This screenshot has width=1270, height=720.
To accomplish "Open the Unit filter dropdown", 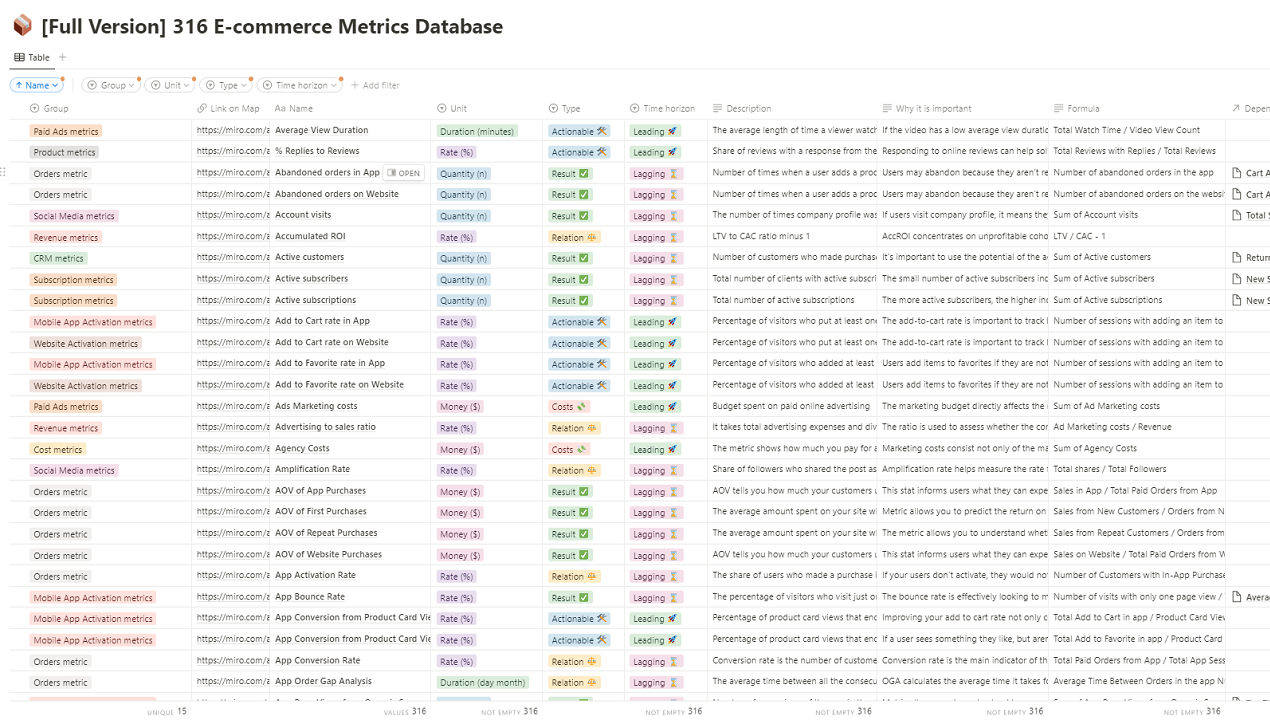I will (x=169, y=85).
